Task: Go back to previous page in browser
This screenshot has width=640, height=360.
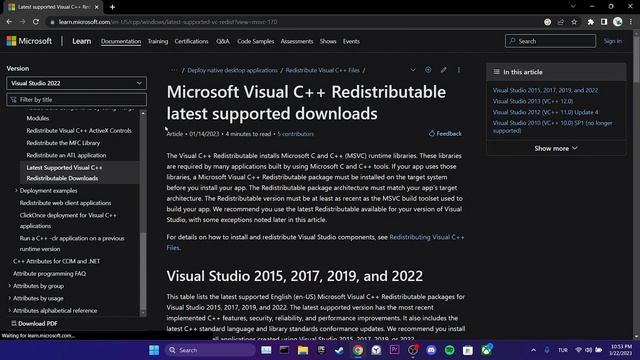Action: pyautogui.click(x=9, y=22)
